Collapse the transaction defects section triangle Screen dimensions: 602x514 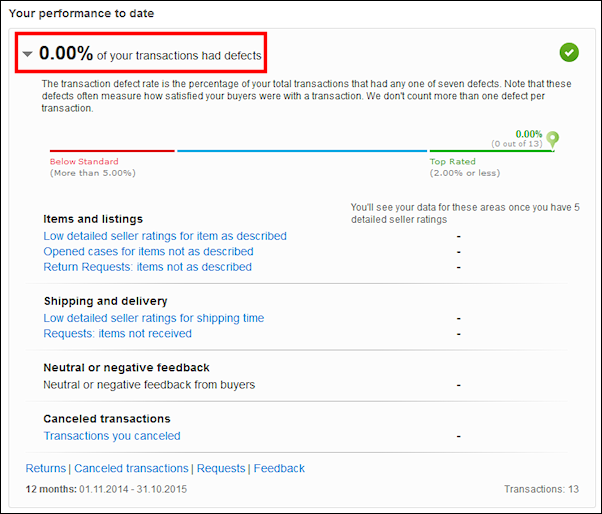[28, 54]
